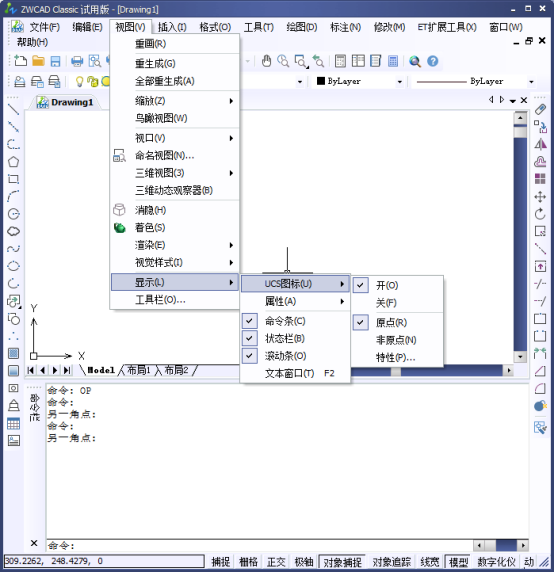Image resolution: width=554 pixels, height=572 pixels.
Task: Click the Realtime Zoom icon
Action: (283, 61)
